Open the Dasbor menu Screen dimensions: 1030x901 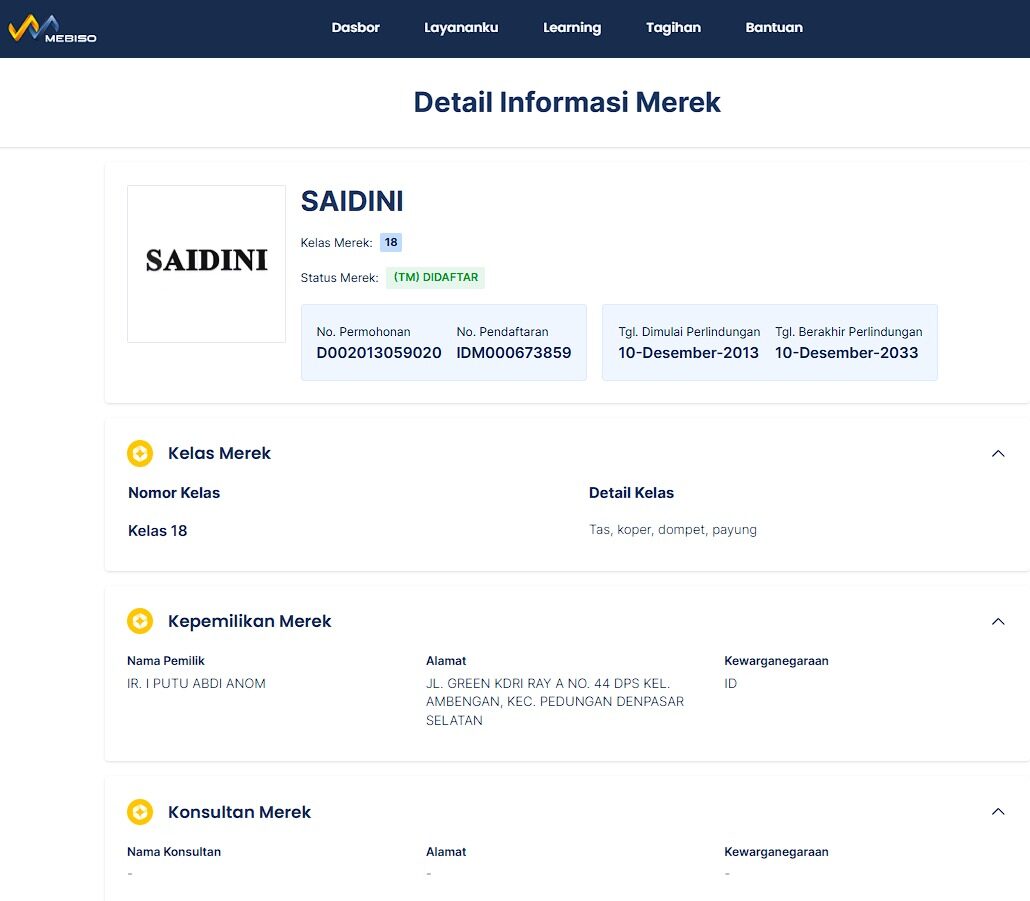[355, 28]
